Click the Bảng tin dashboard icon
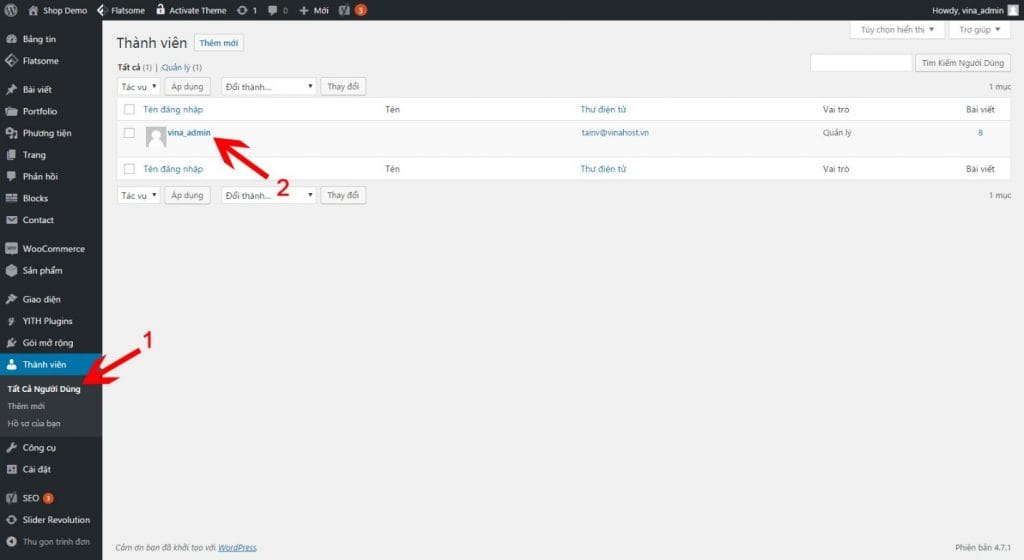This screenshot has height=560, width=1024. click(x=11, y=39)
